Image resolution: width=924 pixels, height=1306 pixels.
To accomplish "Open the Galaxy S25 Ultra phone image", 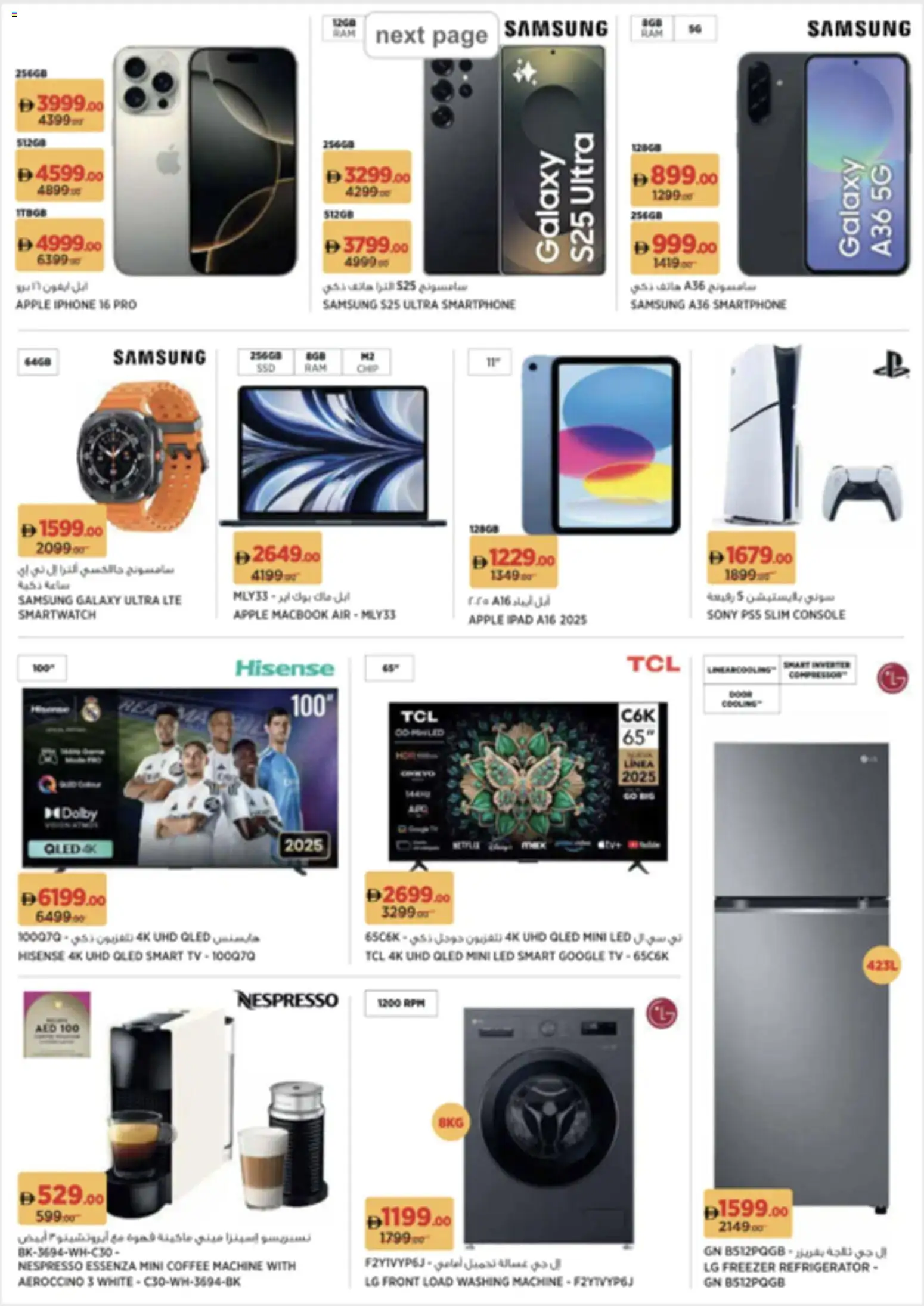I will click(x=514, y=160).
